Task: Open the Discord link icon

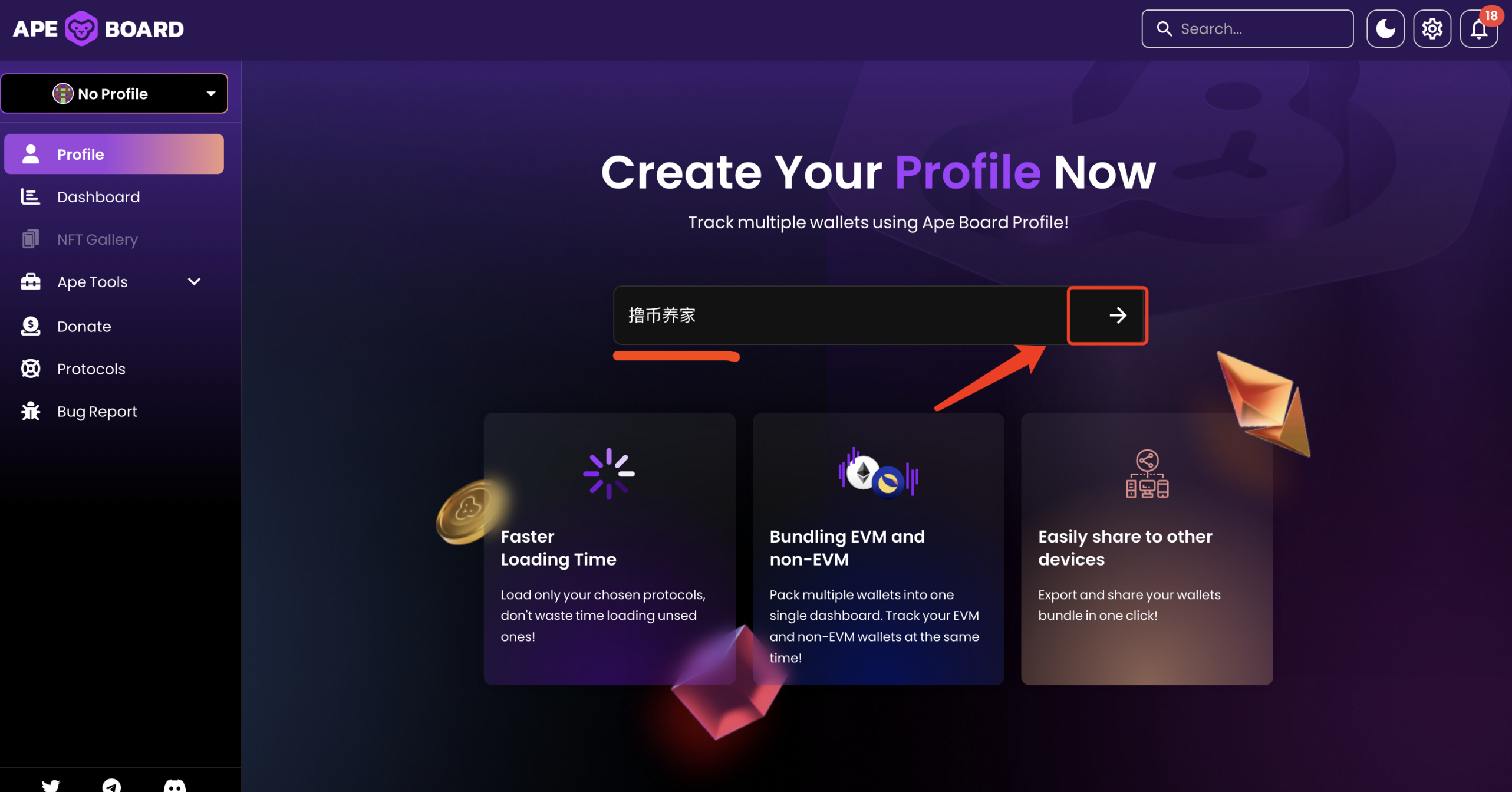Action: 174,785
